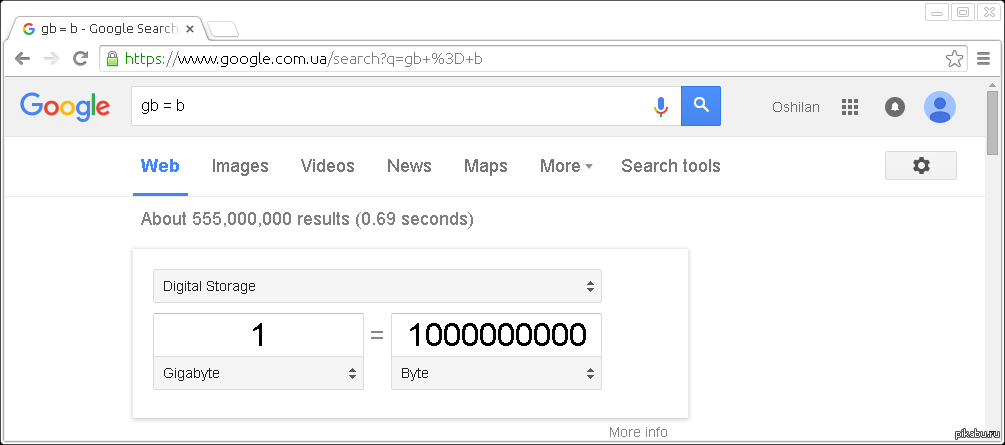Open Google notifications bell

(895, 107)
